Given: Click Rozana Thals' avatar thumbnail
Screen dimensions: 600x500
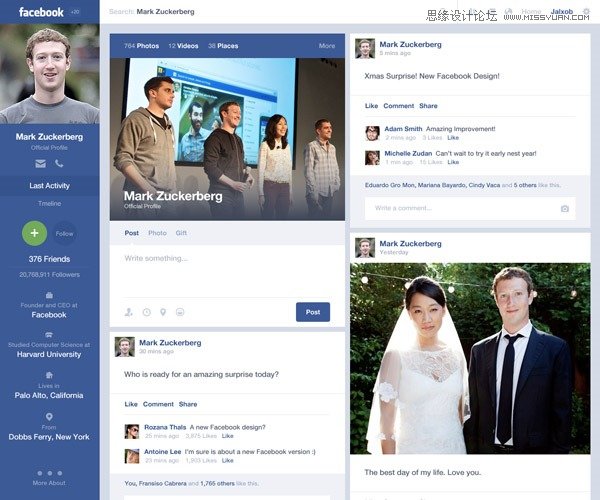Looking at the screenshot, I should pos(132,432).
